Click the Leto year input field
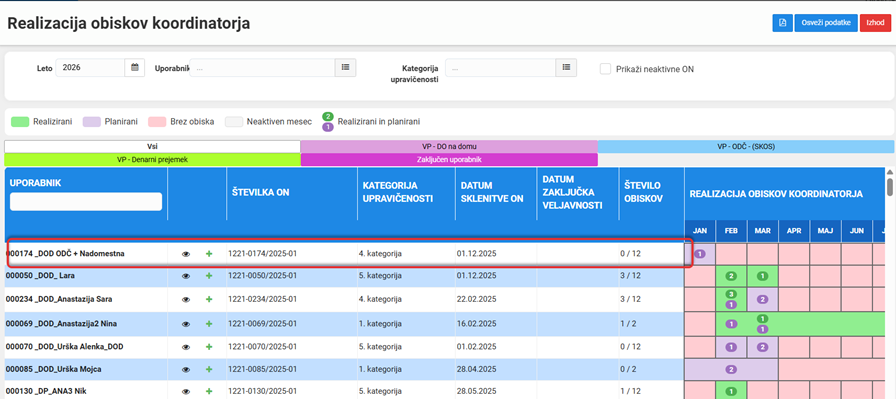Image resolution: width=896 pixels, height=399 pixels. 90,67
